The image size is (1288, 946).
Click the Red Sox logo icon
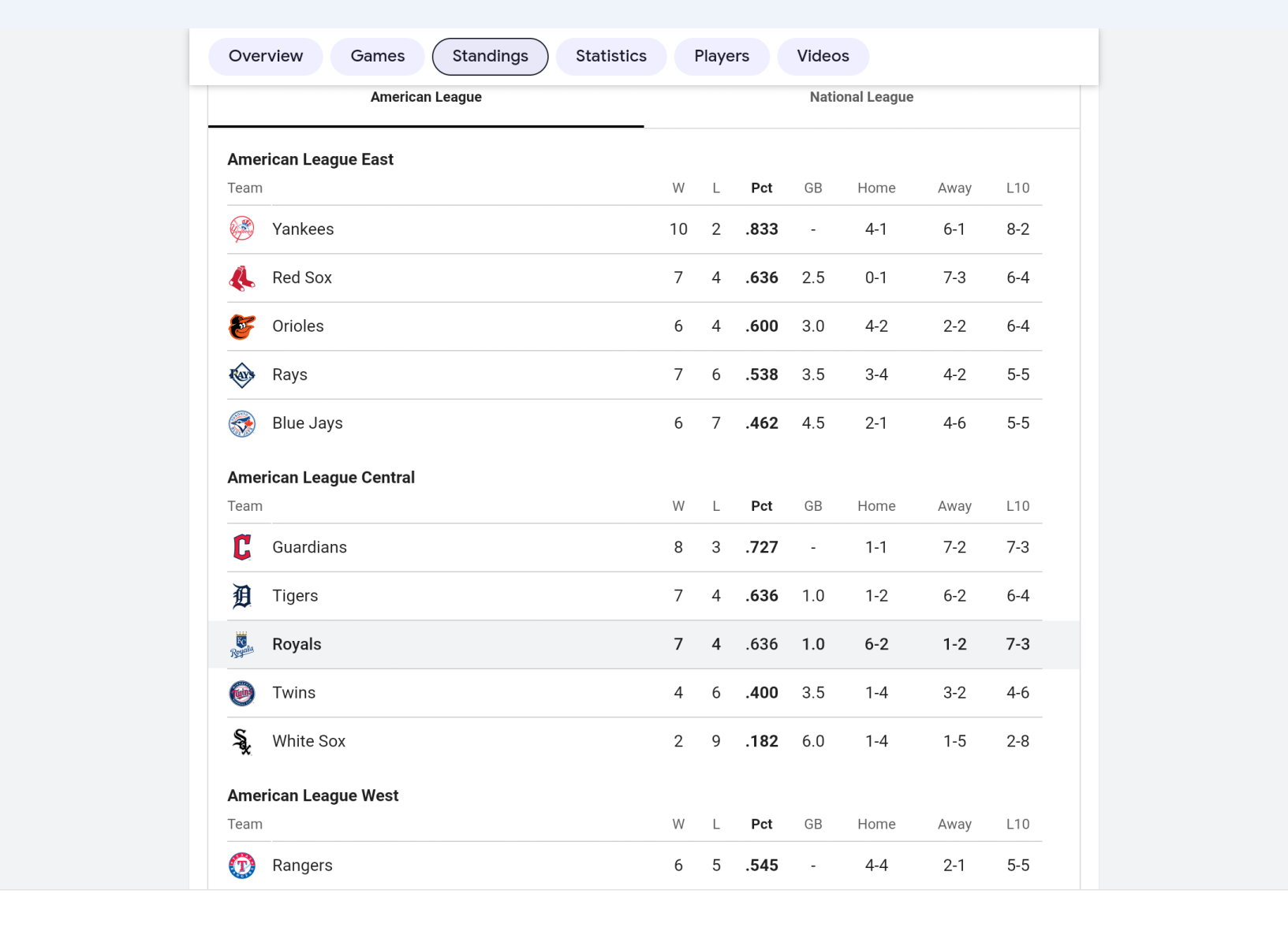[x=242, y=278]
